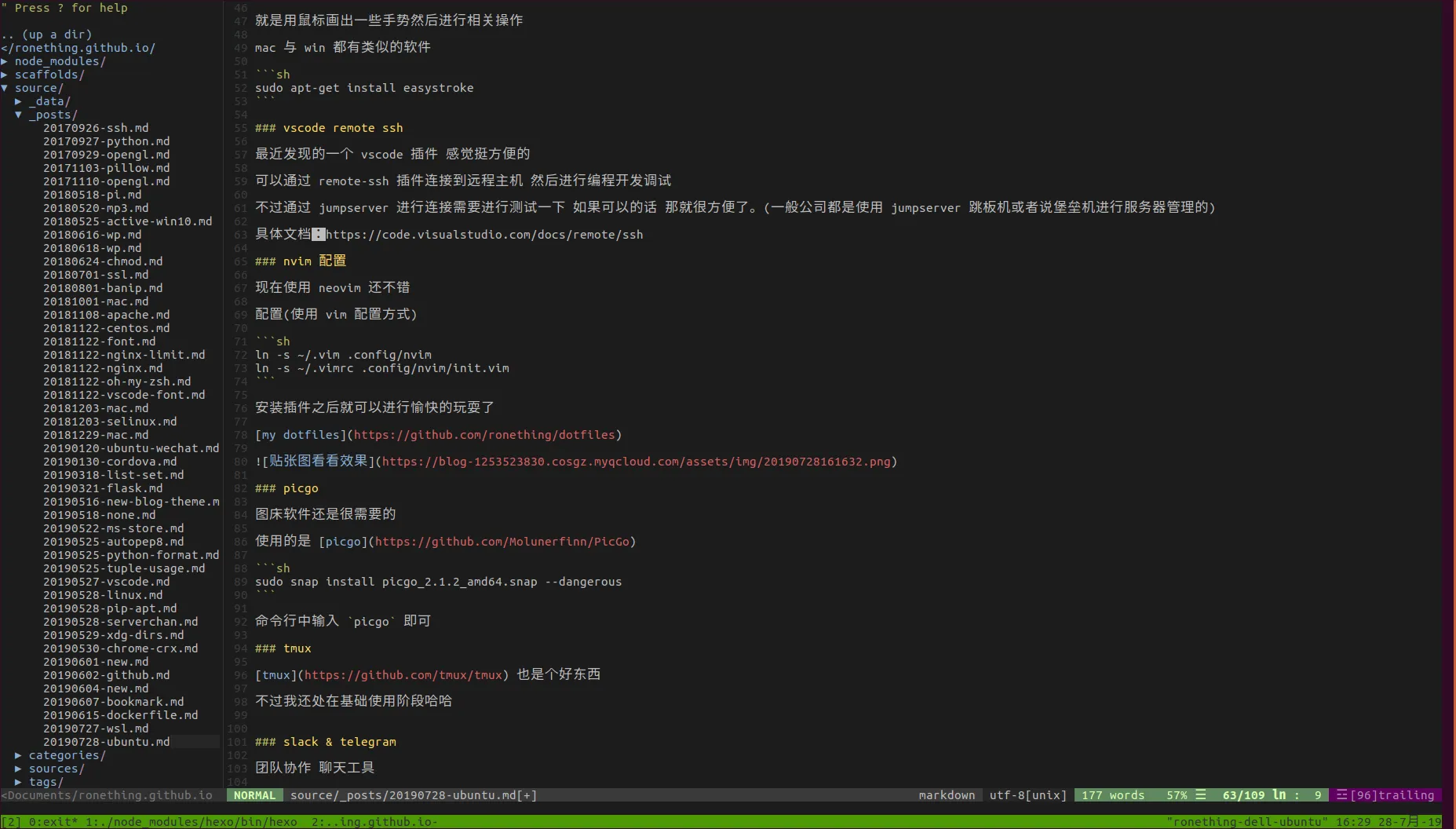Click the github tmux/tmux link
1456x829 pixels.
click(403, 675)
